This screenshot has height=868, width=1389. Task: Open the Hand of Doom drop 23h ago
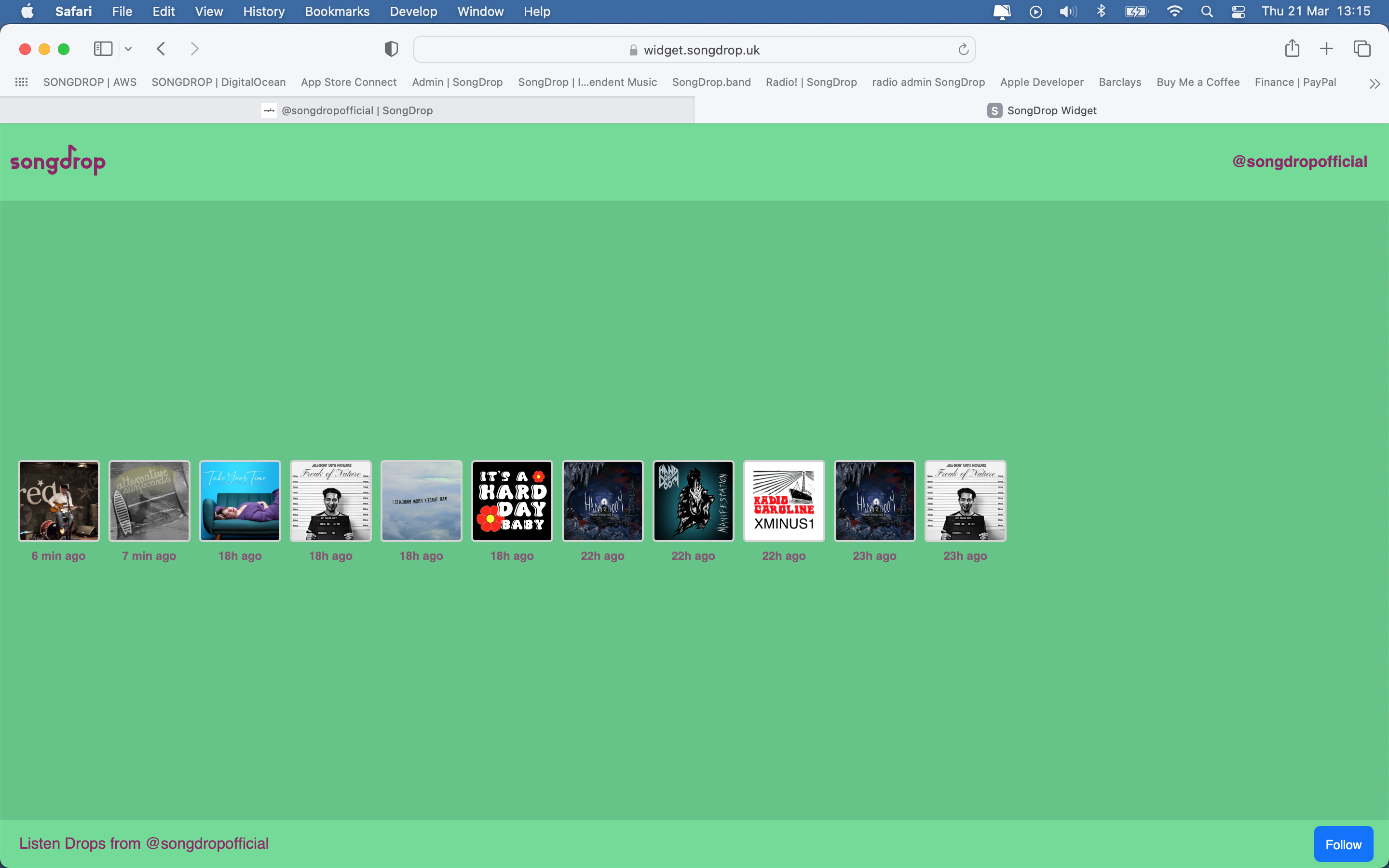click(875, 501)
